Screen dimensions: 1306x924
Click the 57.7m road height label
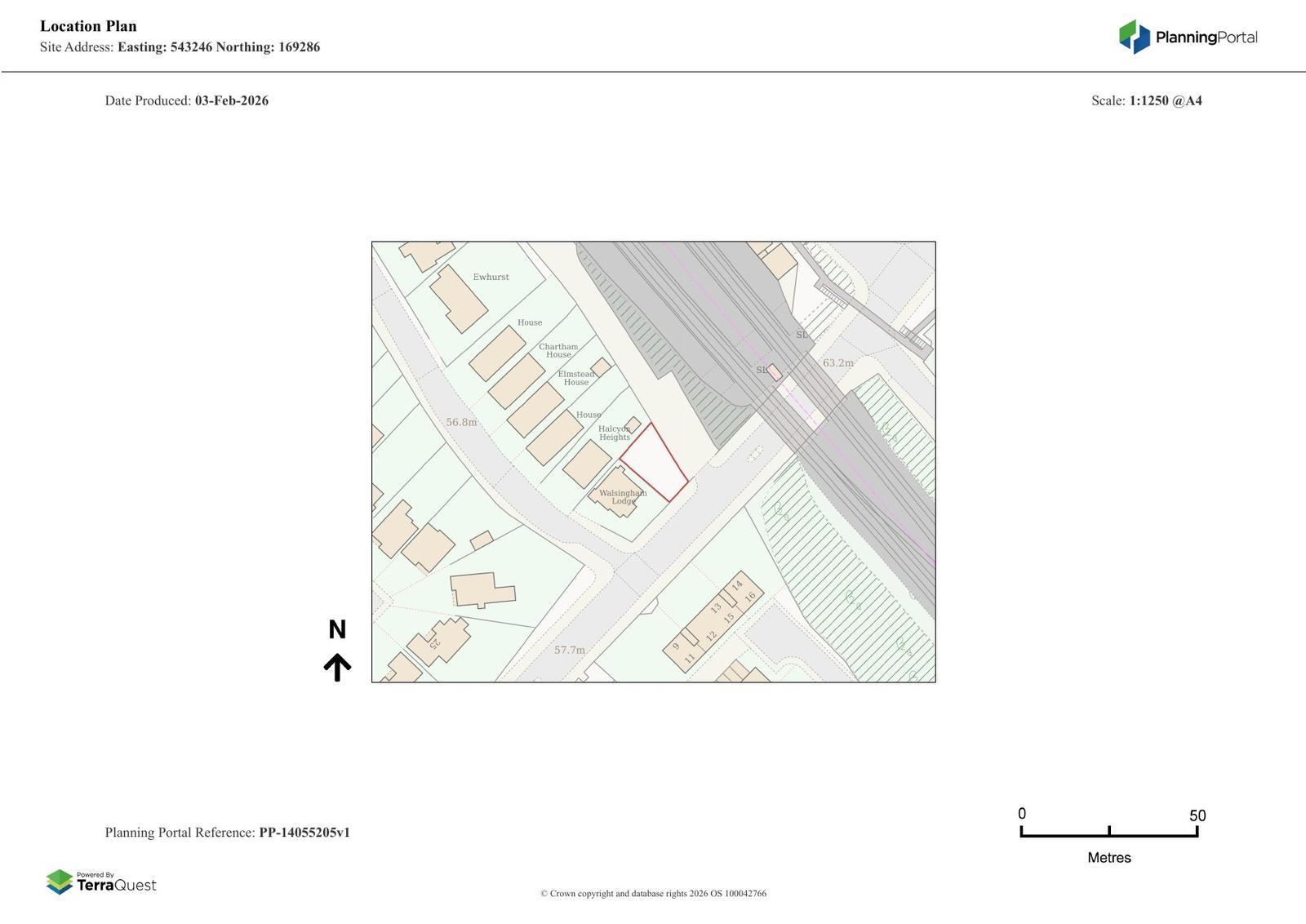pyautogui.click(x=570, y=650)
